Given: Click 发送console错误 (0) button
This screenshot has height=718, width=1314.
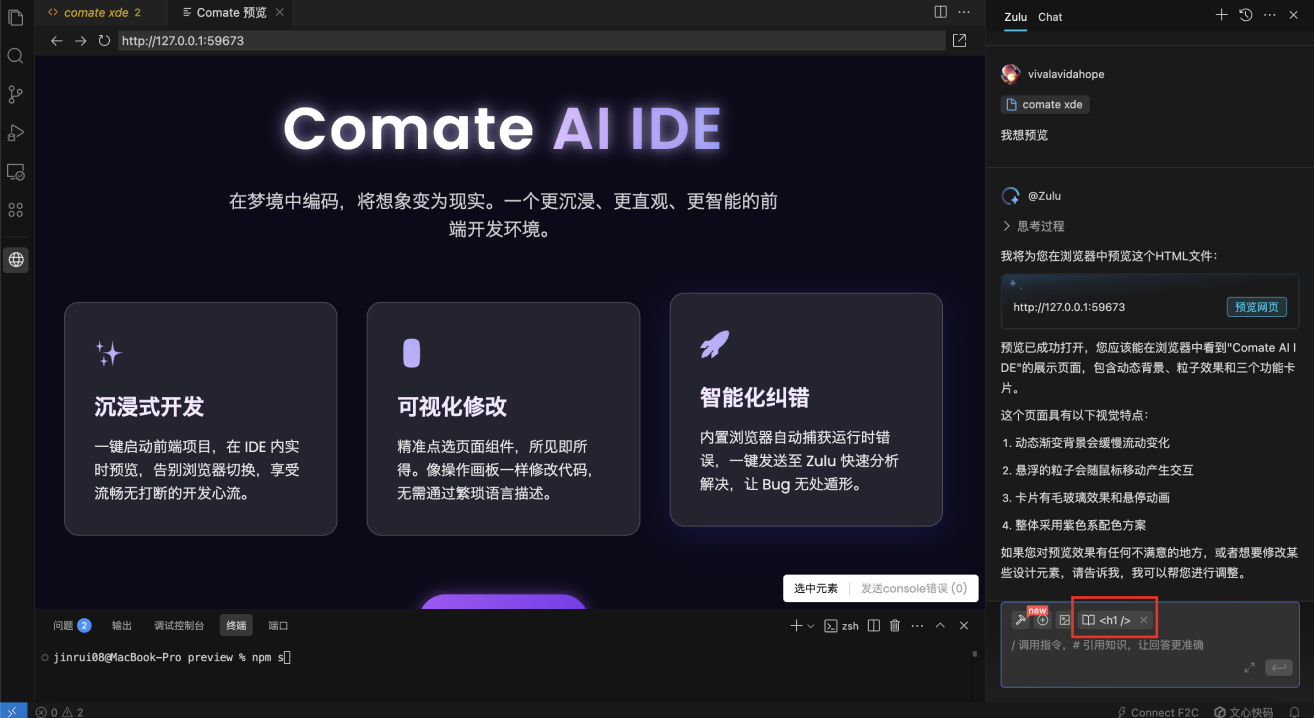Looking at the screenshot, I should click(914, 588).
